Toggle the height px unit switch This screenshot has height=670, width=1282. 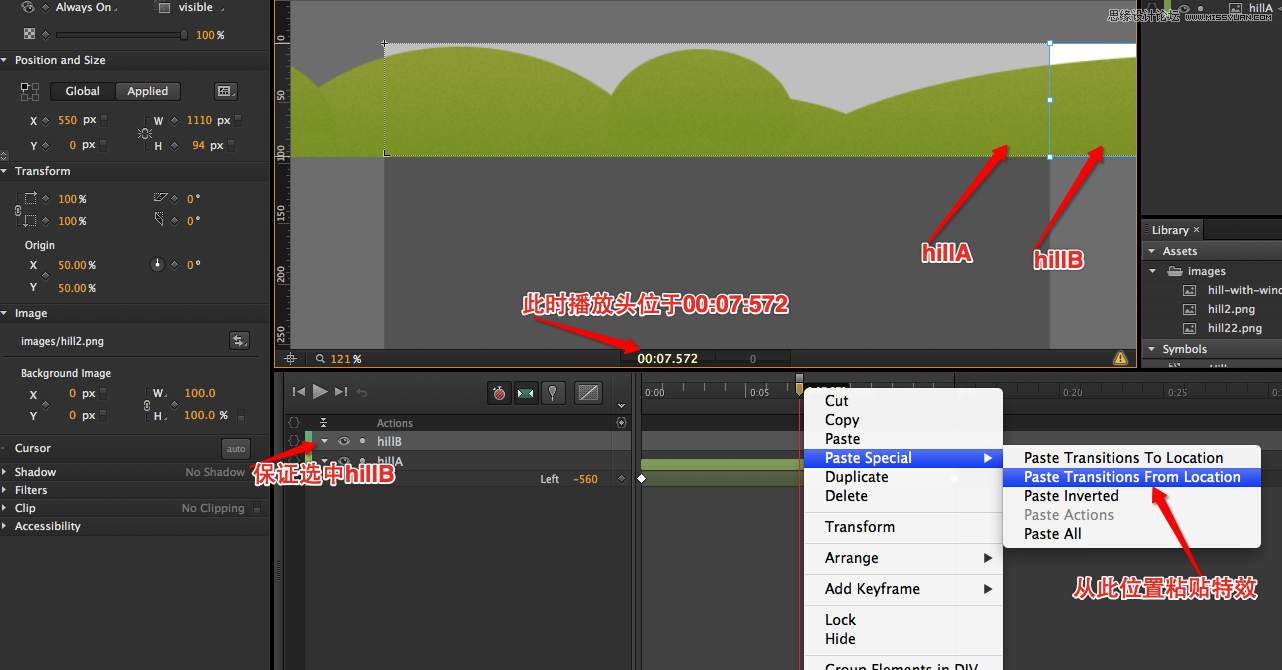tap(231, 145)
